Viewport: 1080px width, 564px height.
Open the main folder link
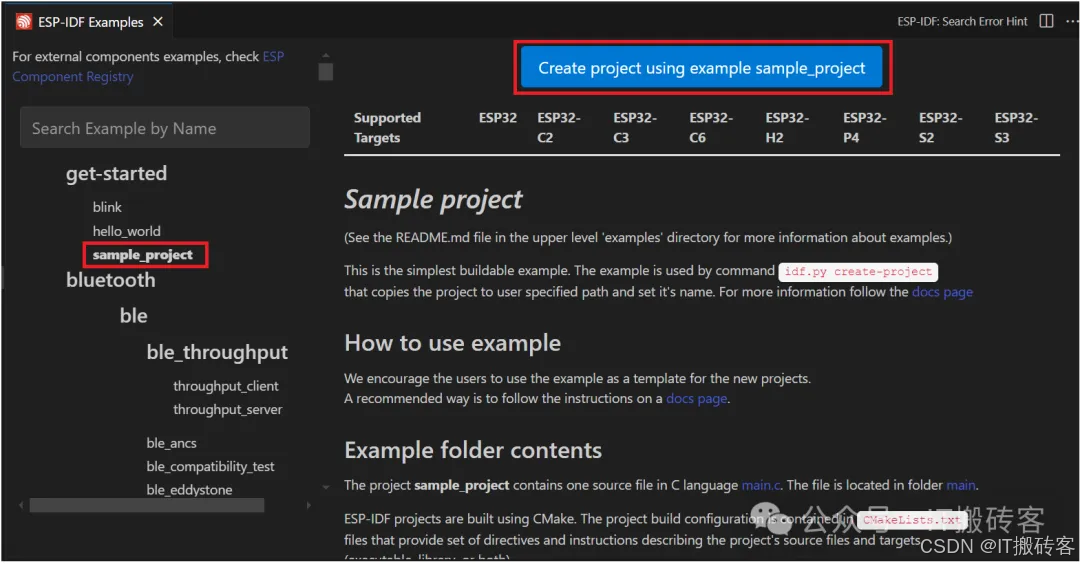[961, 485]
